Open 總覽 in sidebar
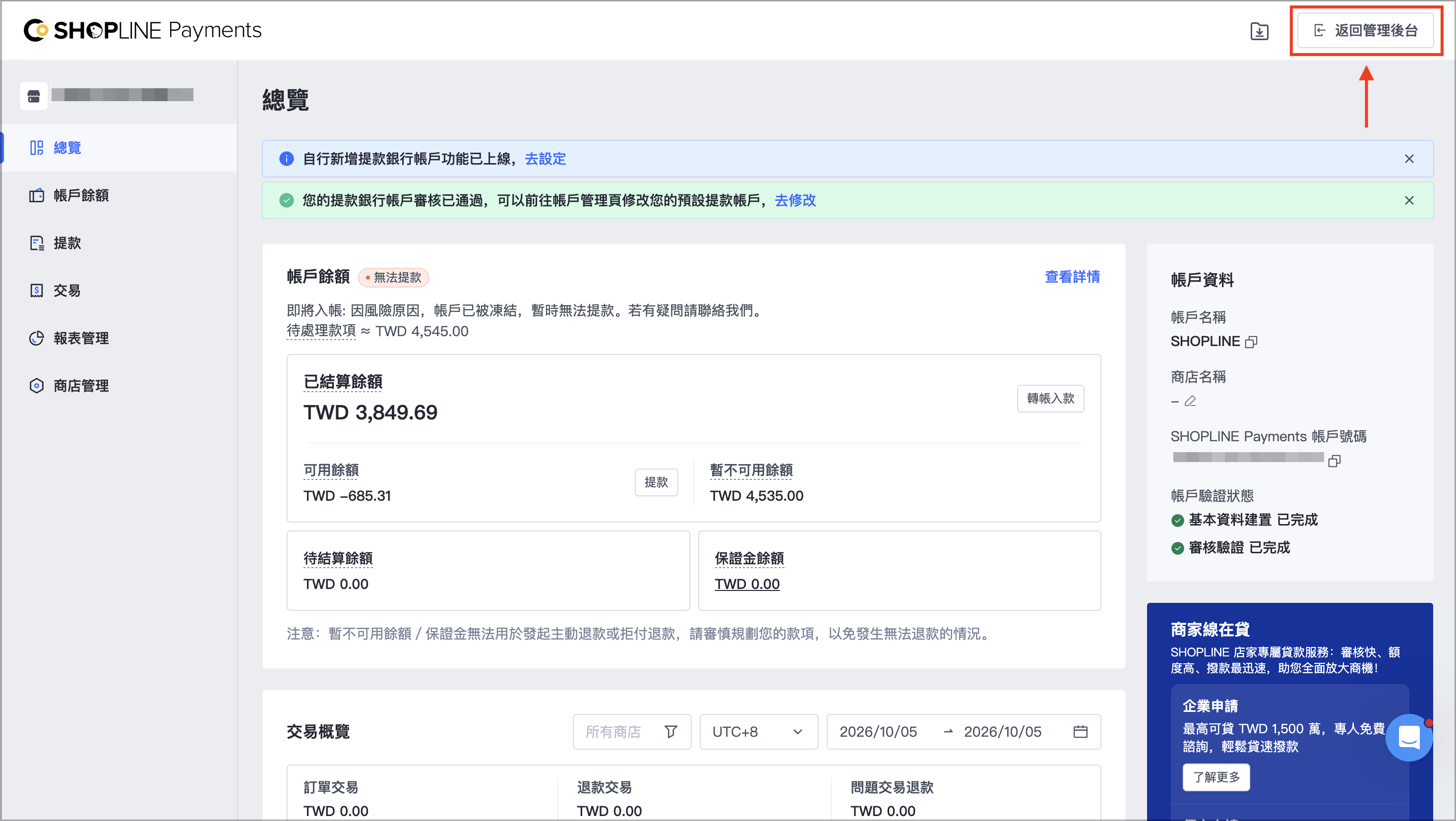 (119, 147)
